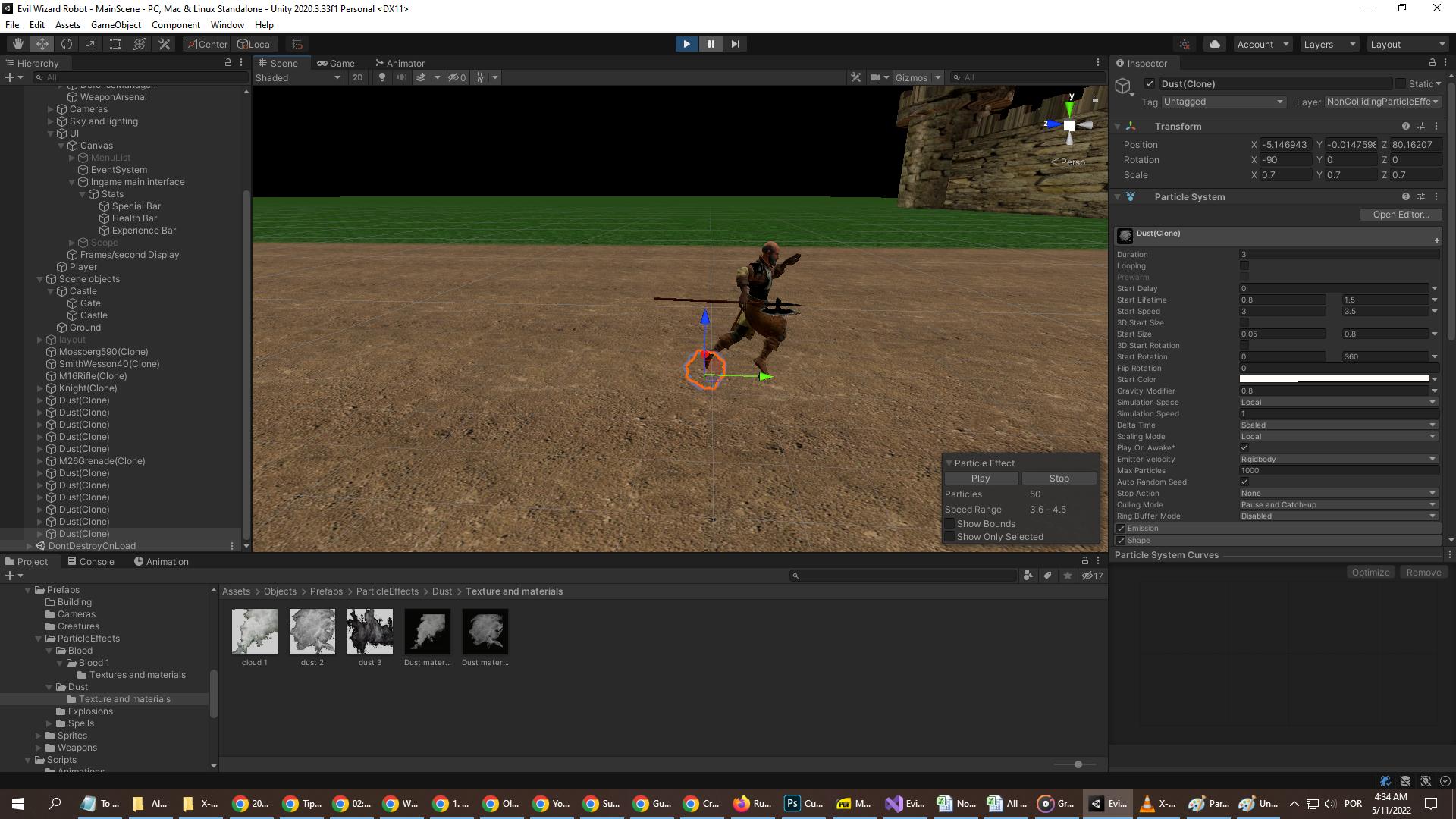Click the Duration input field
Image resolution: width=1456 pixels, height=819 pixels.
click(1338, 254)
